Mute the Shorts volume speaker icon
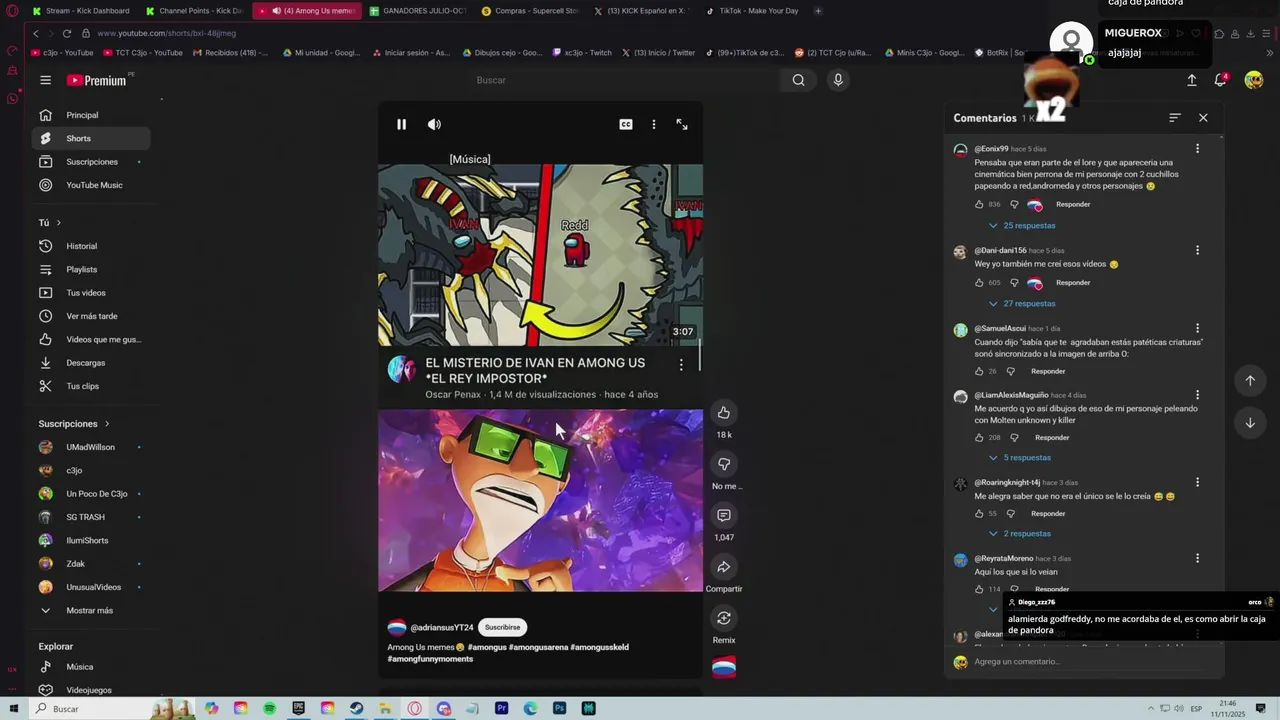Image resolution: width=1280 pixels, height=720 pixels. coord(434,124)
